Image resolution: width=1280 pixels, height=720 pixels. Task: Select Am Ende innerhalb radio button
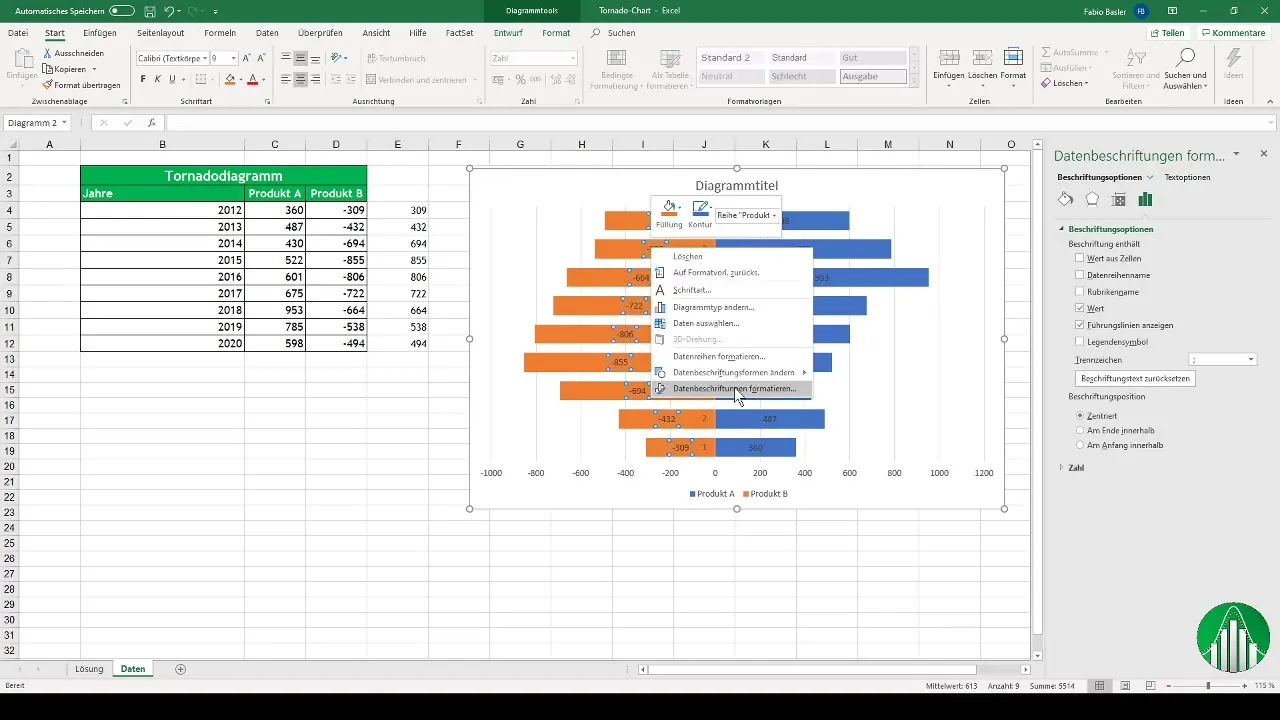(1080, 430)
